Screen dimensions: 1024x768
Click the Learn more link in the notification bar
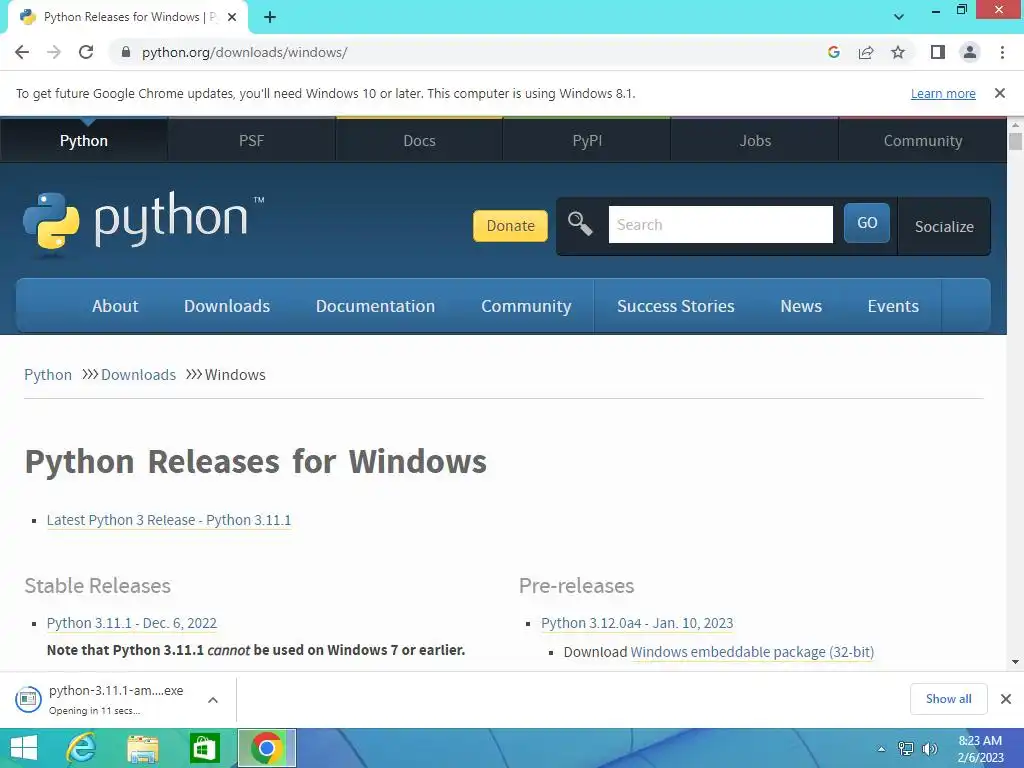coord(943,93)
